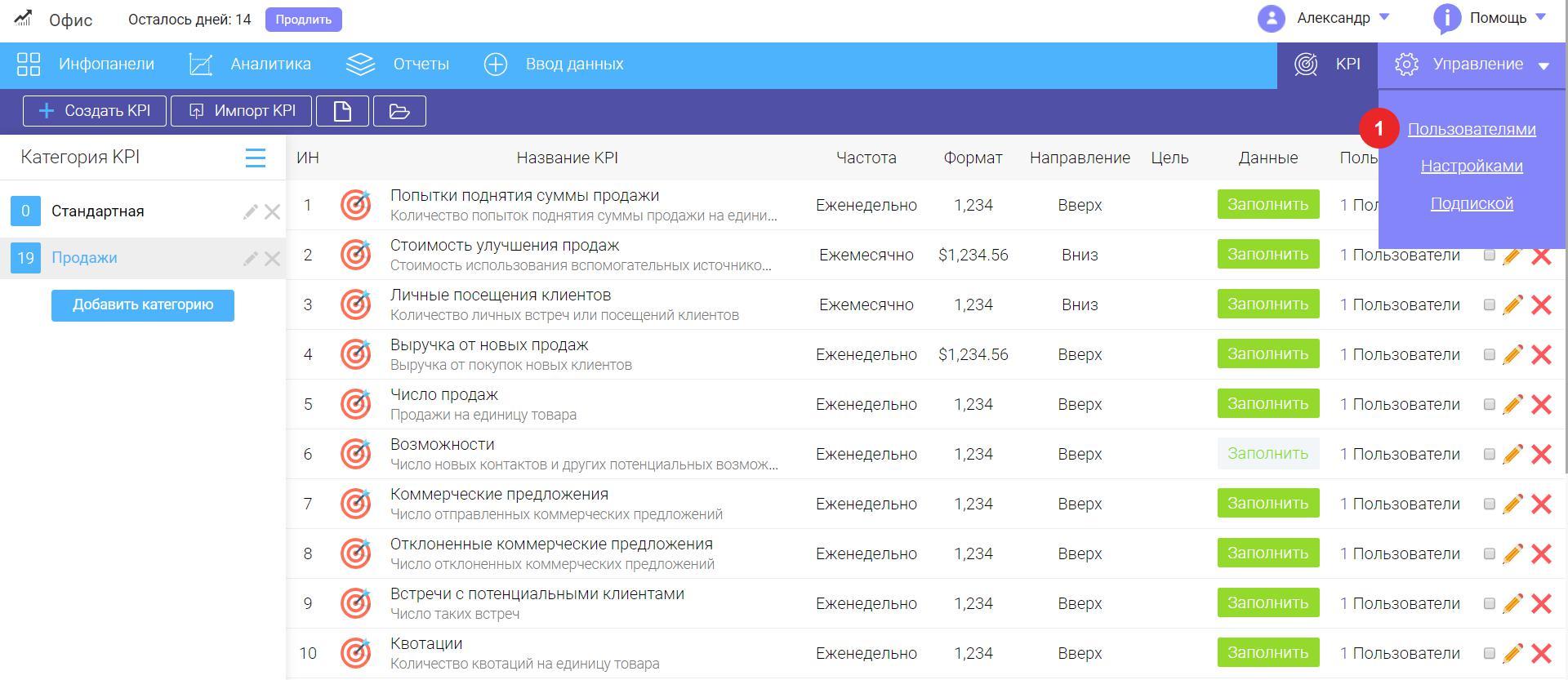Click the user avatar icon
Screen dimensions: 1568x680
coord(1271,18)
